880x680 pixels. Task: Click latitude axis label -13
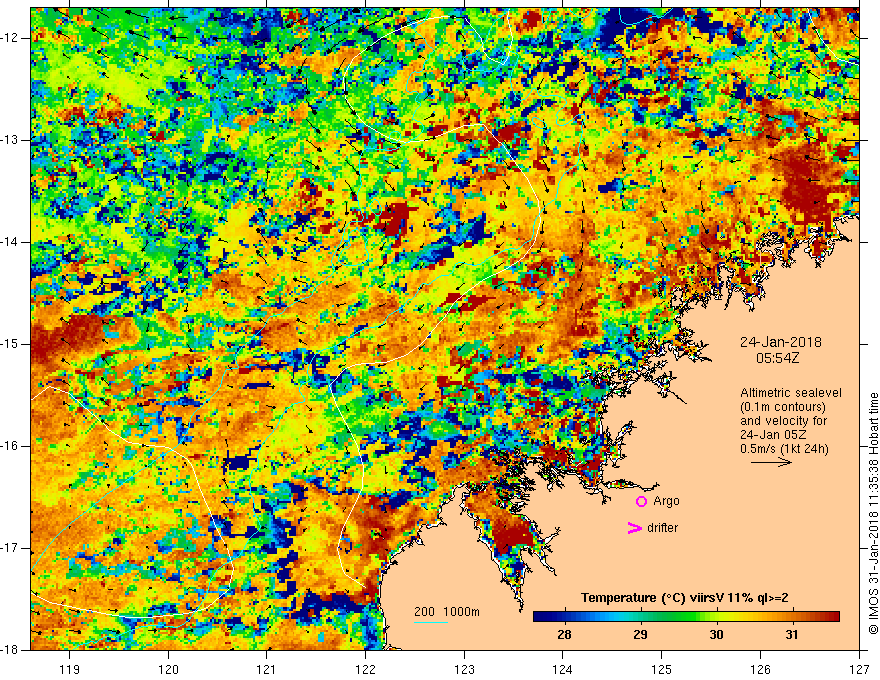pyautogui.click(x=11, y=140)
